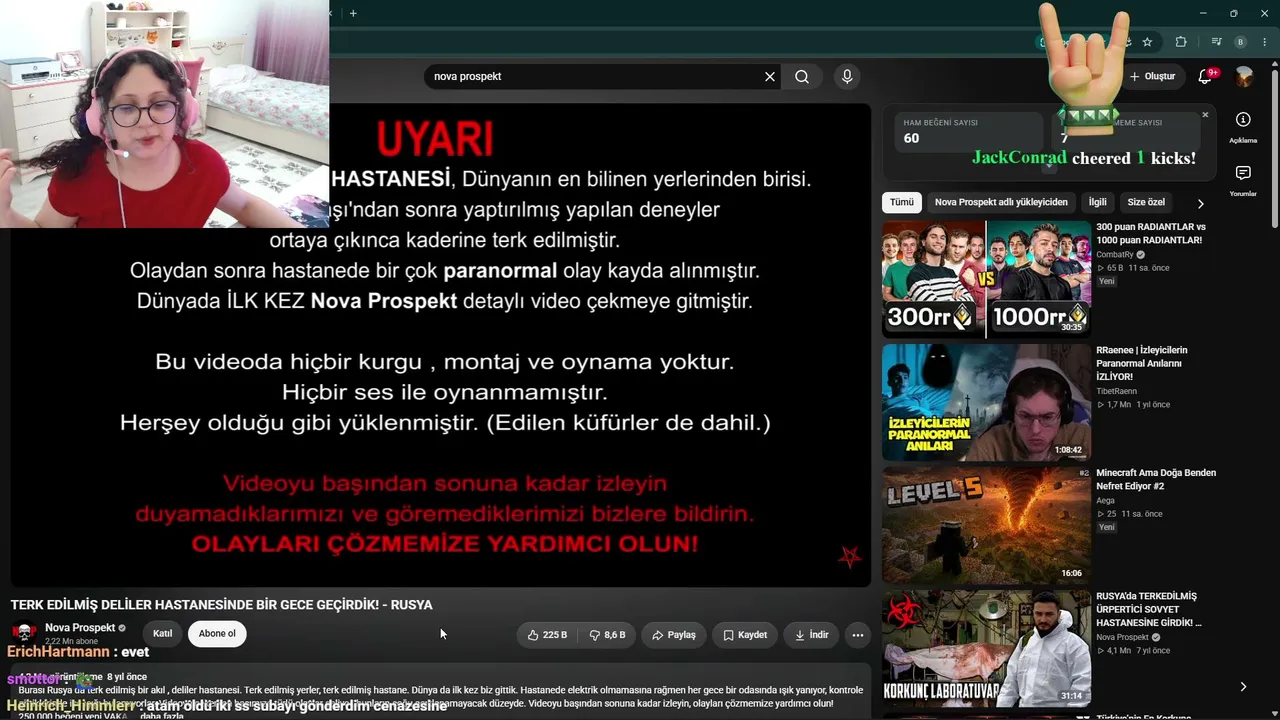Open the 'İzleyicilerin Paranormal Anıları' thumbnail

[x=986, y=403]
